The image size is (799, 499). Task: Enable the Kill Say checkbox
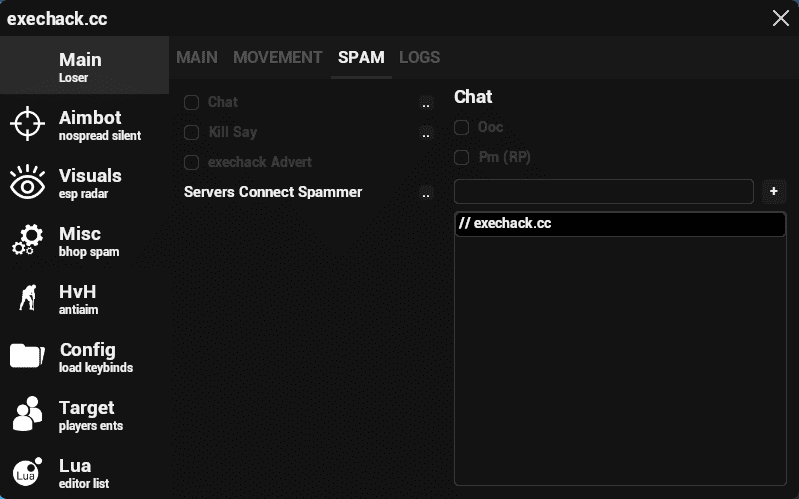[x=192, y=132]
